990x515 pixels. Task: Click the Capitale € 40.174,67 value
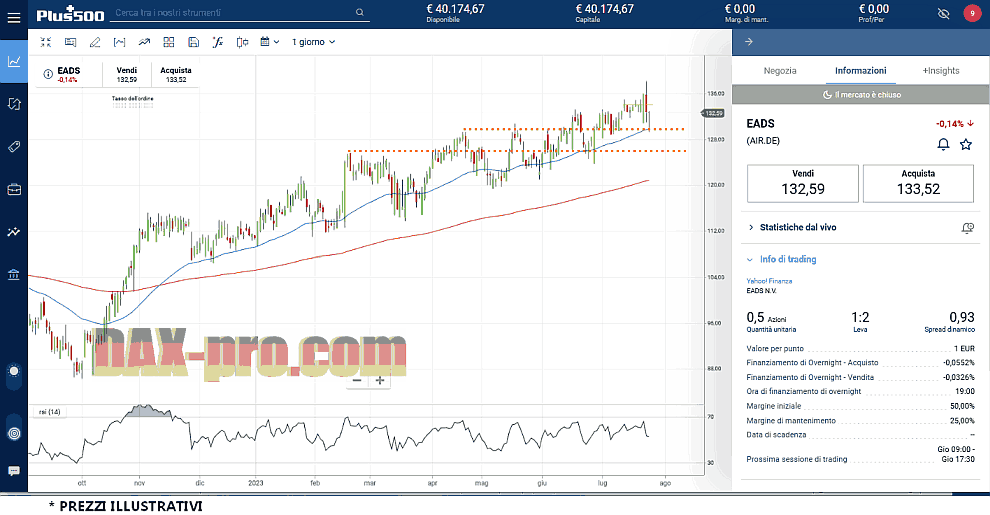coord(604,13)
